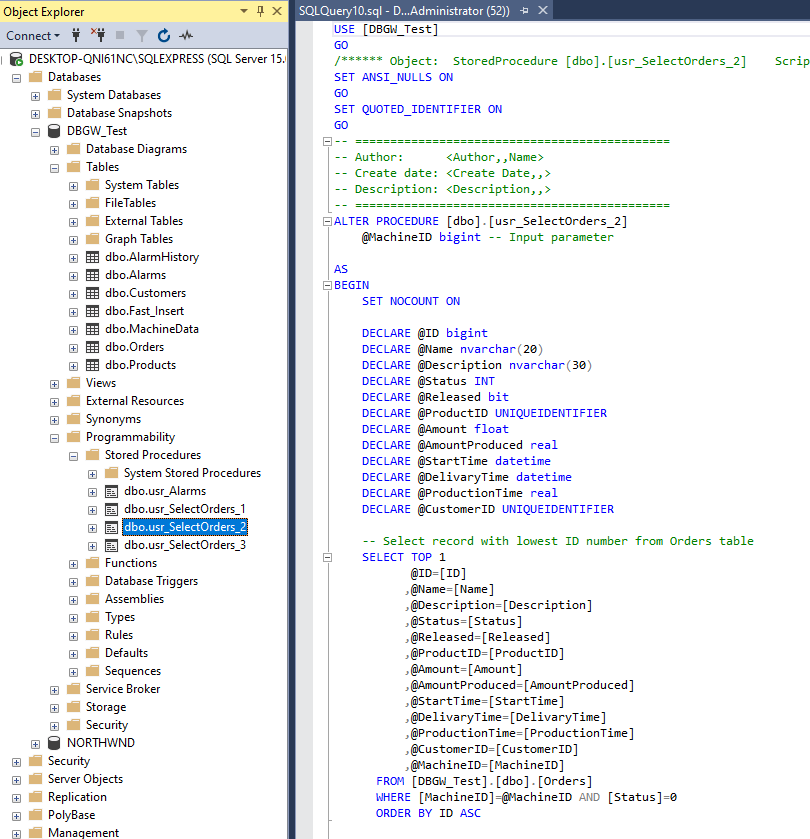Click the Tables folder icon
The height and width of the screenshot is (839, 810).
[x=73, y=167]
